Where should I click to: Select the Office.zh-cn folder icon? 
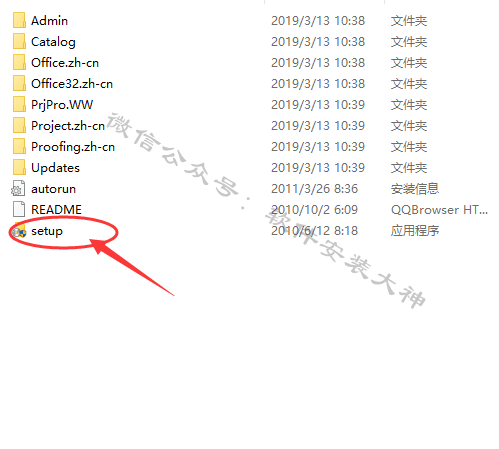point(19,62)
